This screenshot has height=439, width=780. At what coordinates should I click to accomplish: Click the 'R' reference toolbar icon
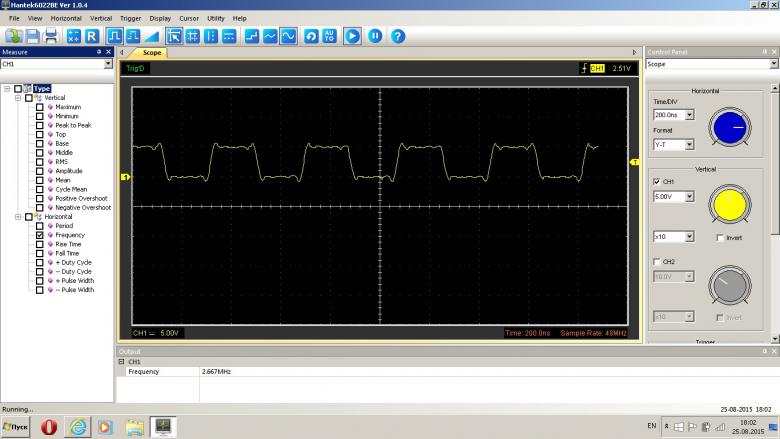pos(91,36)
